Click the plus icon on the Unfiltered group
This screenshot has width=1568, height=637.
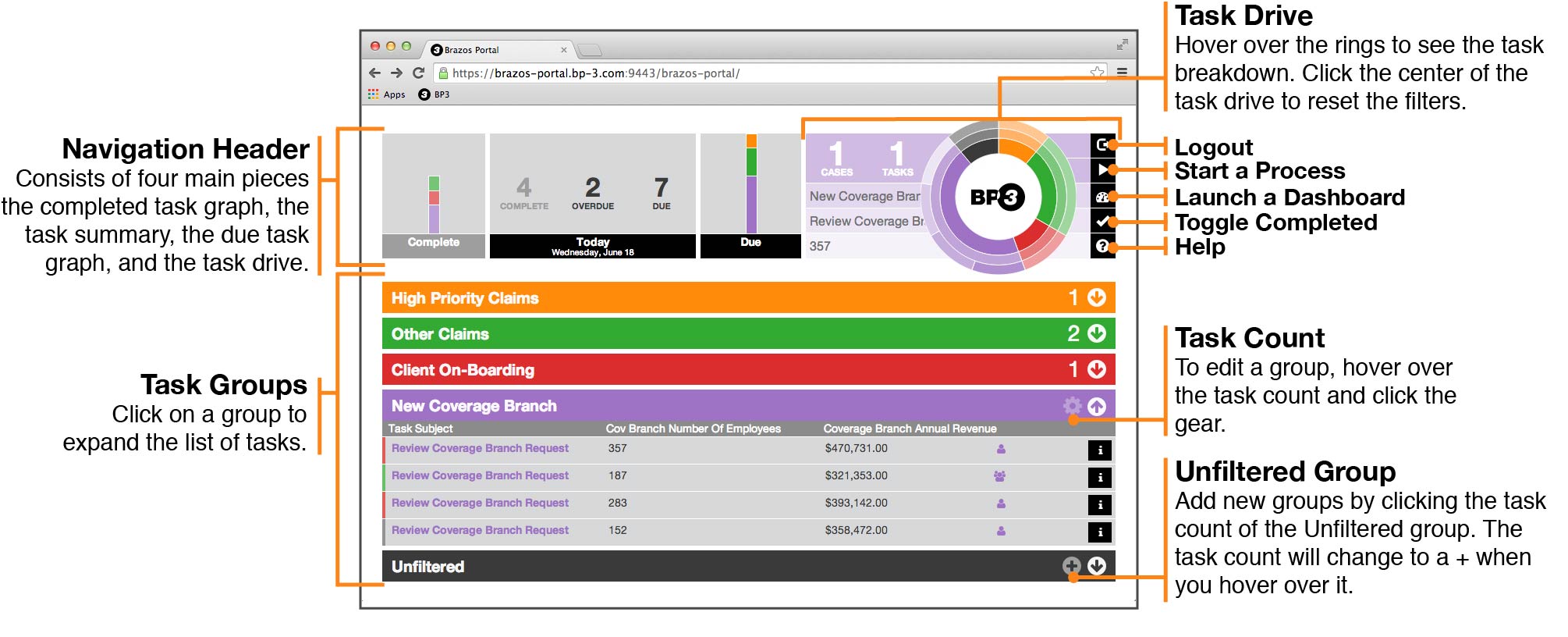(1072, 566)
